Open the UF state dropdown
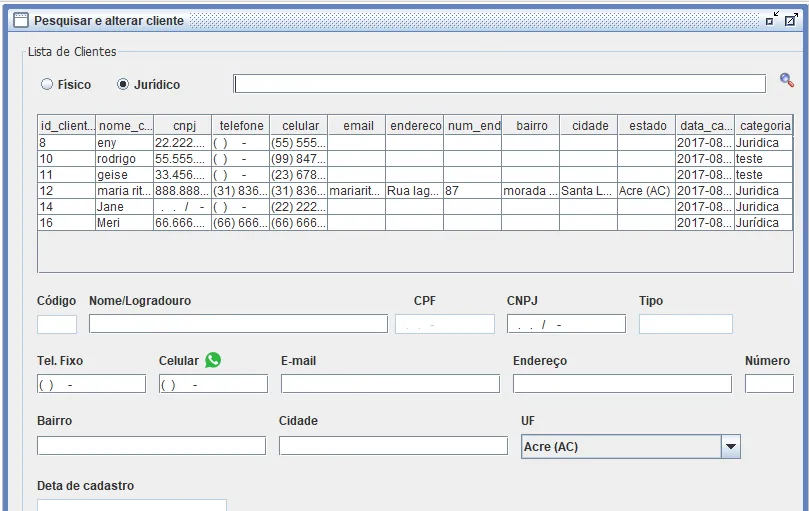 click(x=730, y=447)
